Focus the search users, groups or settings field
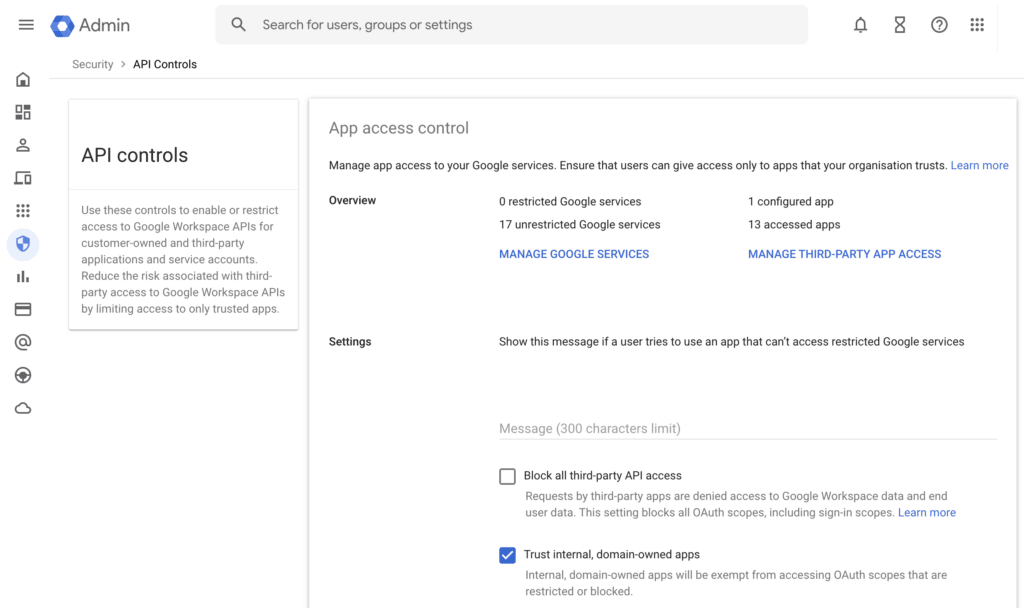This screenshot has width=1024, height=608. coord(511,25)
